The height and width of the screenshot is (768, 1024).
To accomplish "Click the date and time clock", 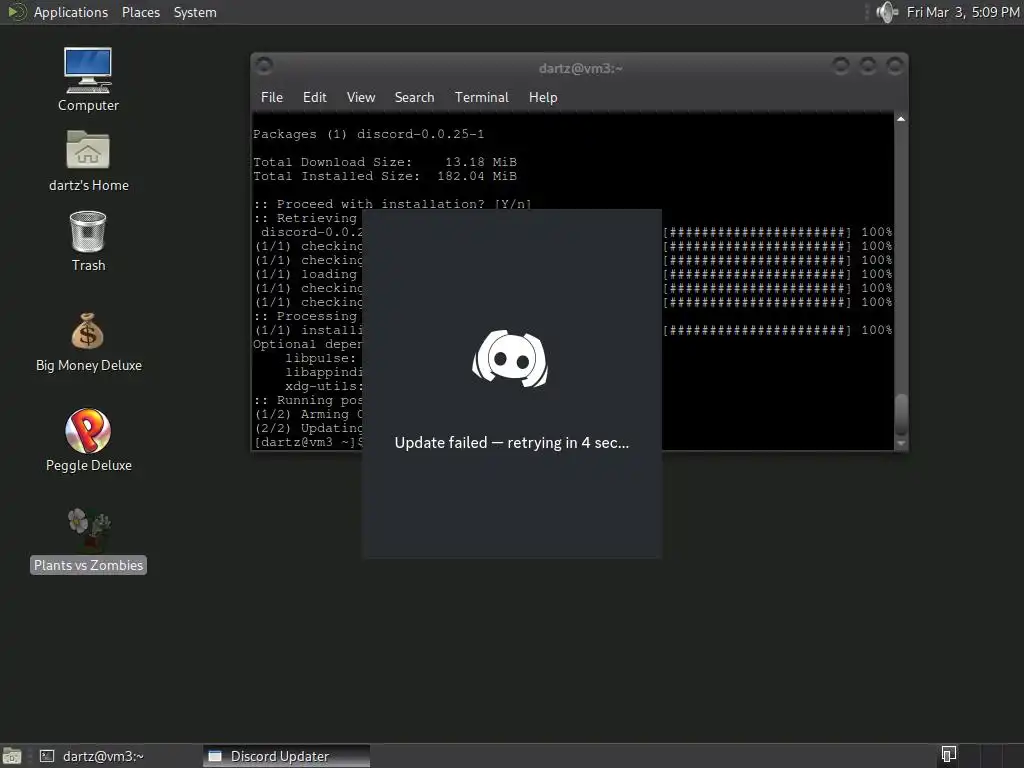I will click(x=963, y=12).
